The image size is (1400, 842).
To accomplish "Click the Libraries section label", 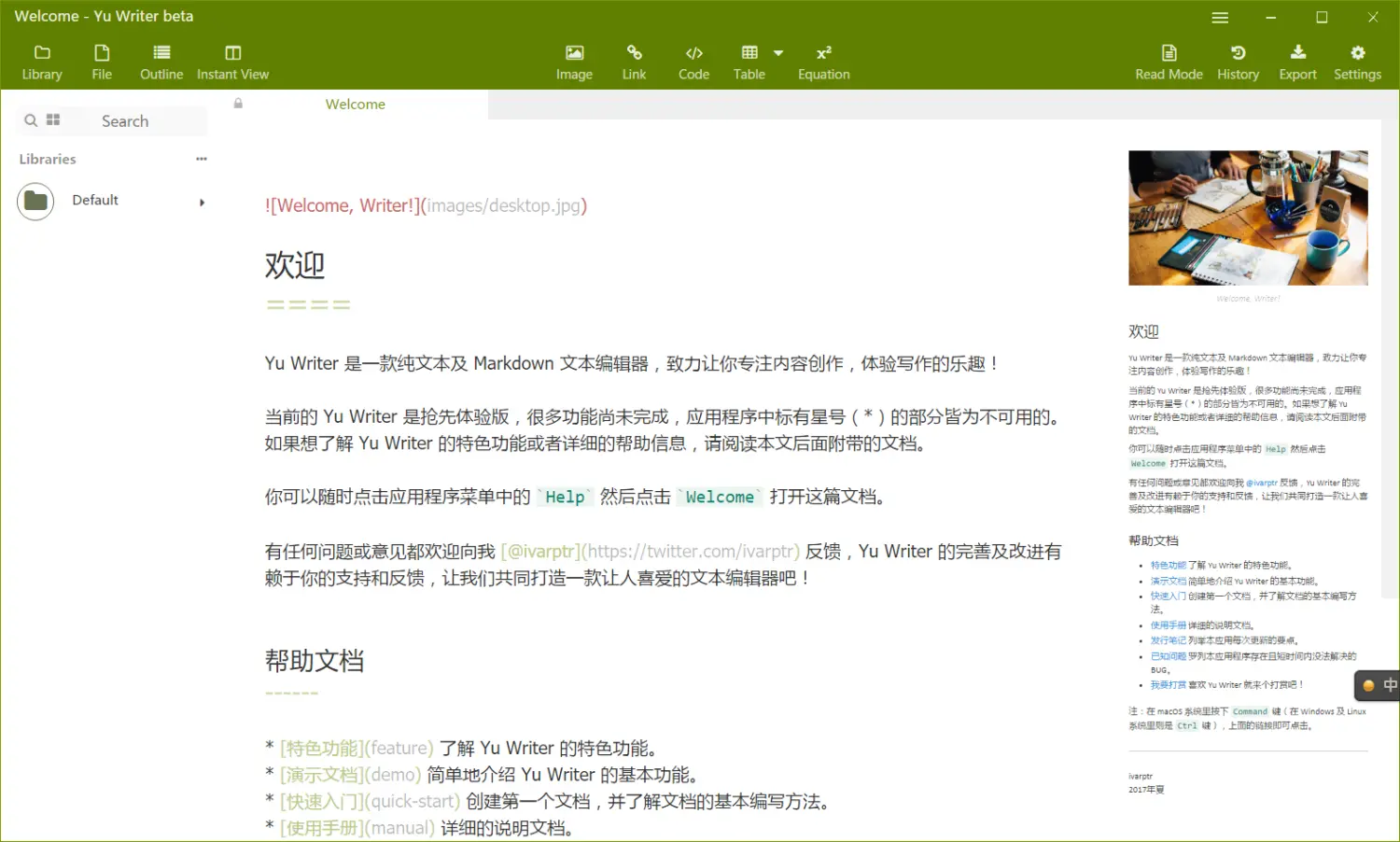I will [x=48, y=159].
